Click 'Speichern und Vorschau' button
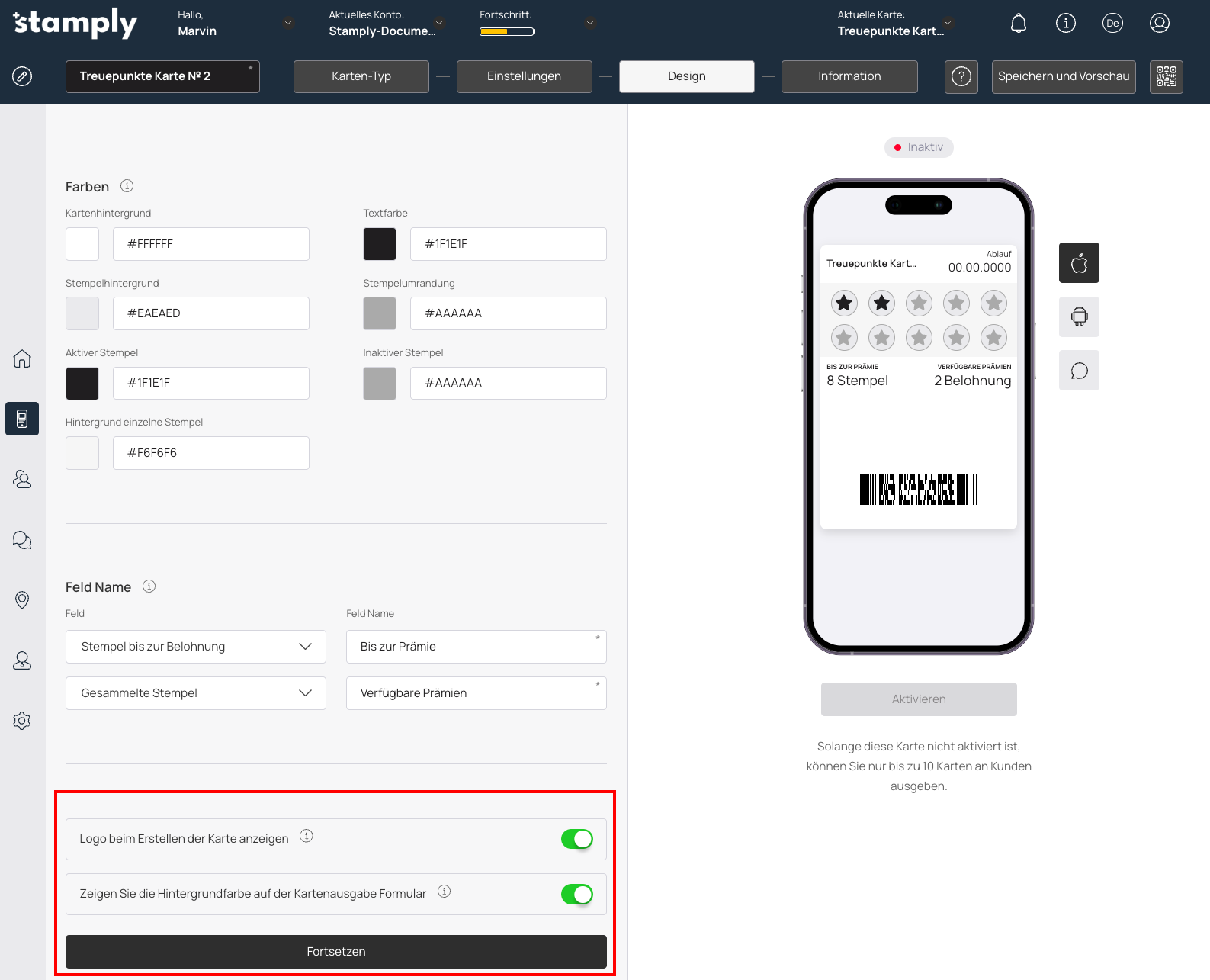 coord(1063,76)
